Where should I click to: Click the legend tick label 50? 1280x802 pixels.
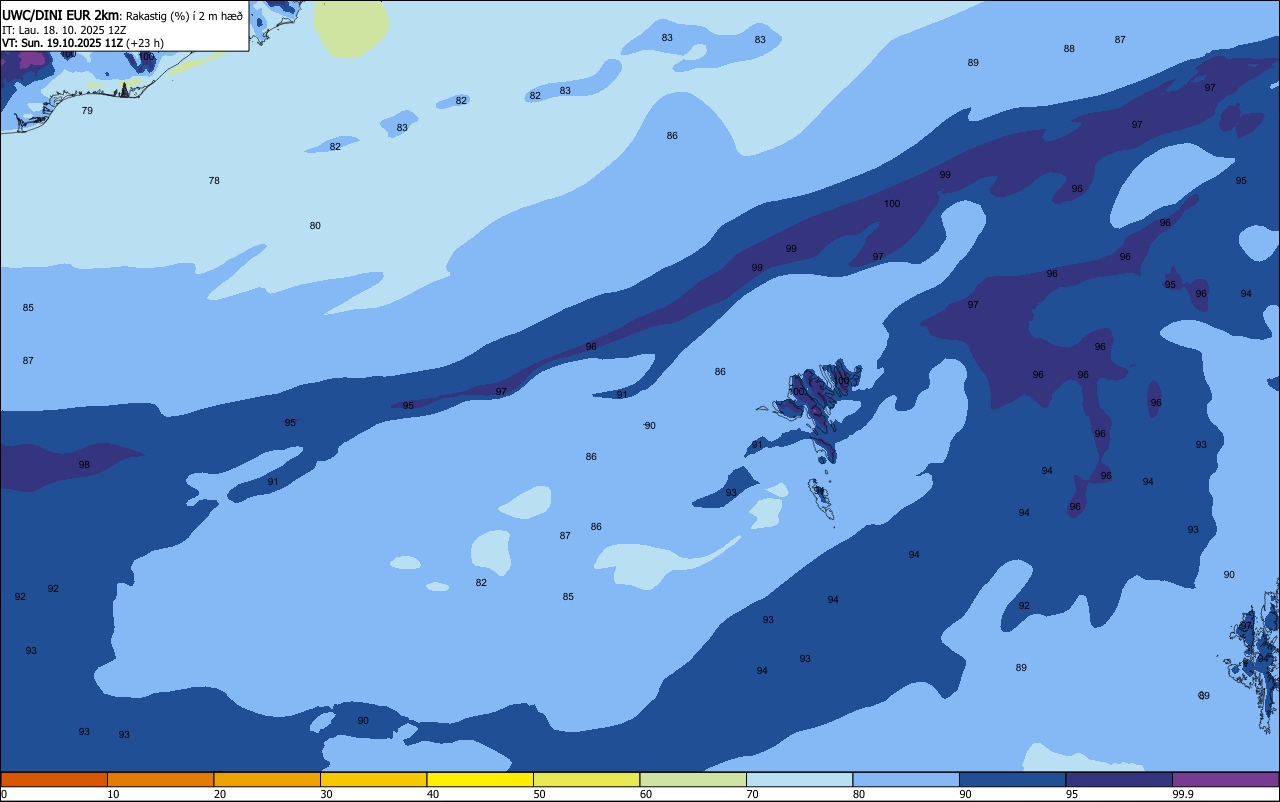(x=539, y=794)
